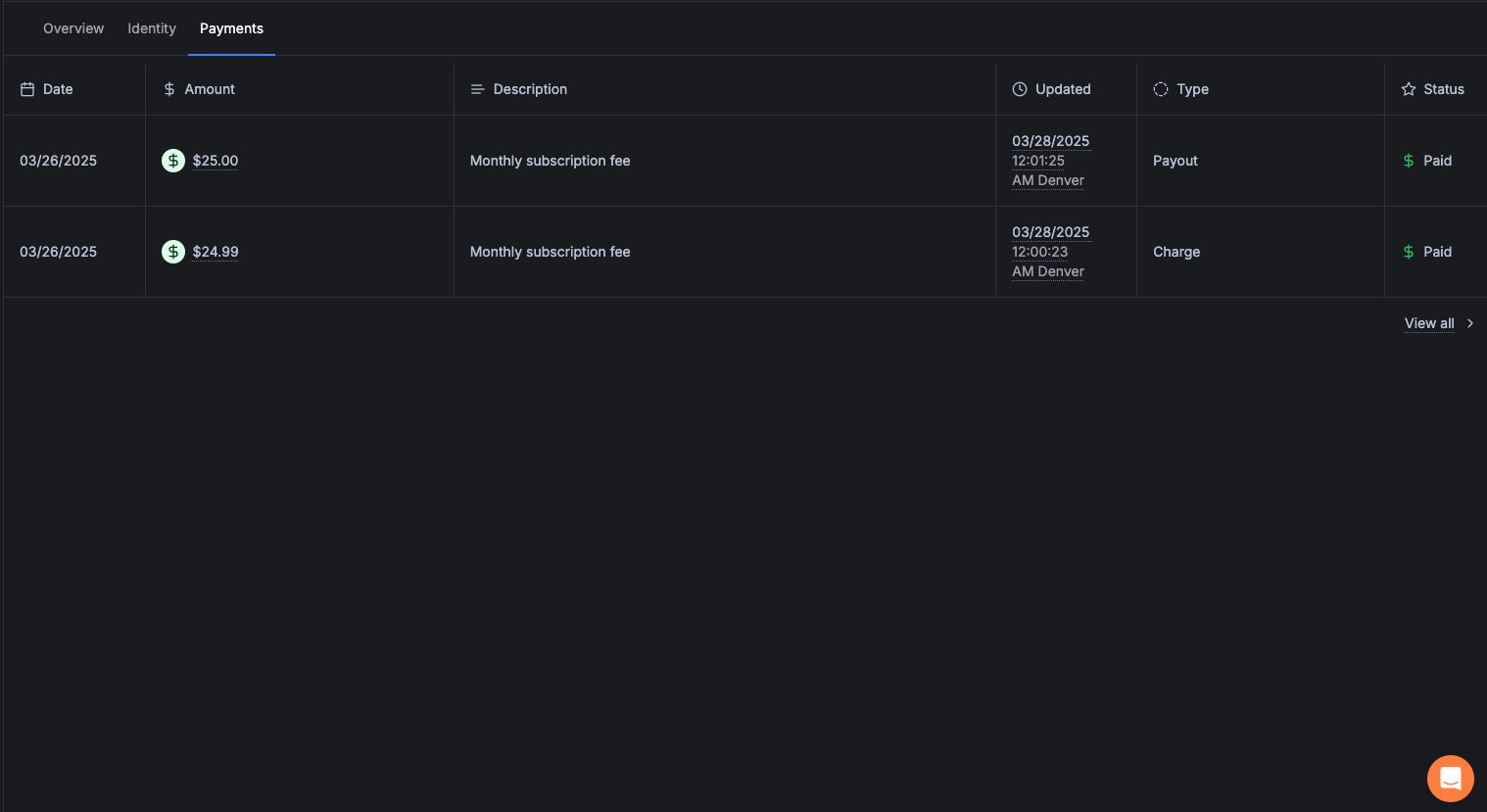Click the View all link
The height and width of the screenshot is (812, 1487).
[x=1428, y=322]
